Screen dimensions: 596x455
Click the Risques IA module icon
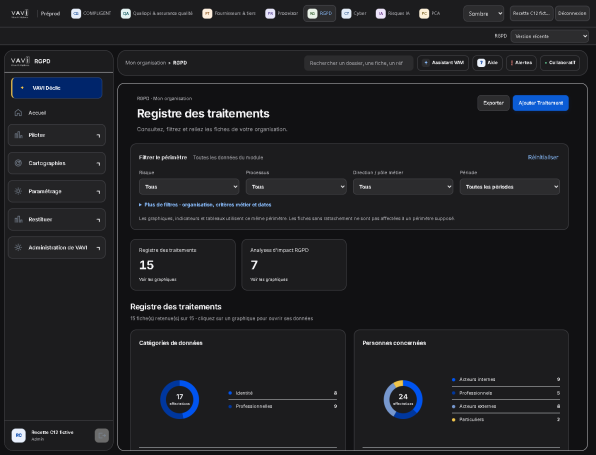(x=380, y=14)
